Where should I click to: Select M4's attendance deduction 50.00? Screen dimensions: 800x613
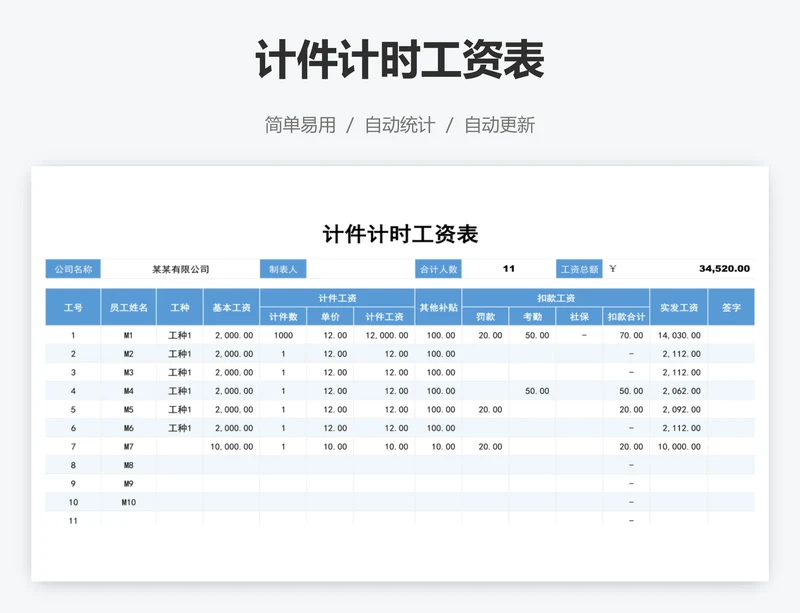tap(532, 391)
